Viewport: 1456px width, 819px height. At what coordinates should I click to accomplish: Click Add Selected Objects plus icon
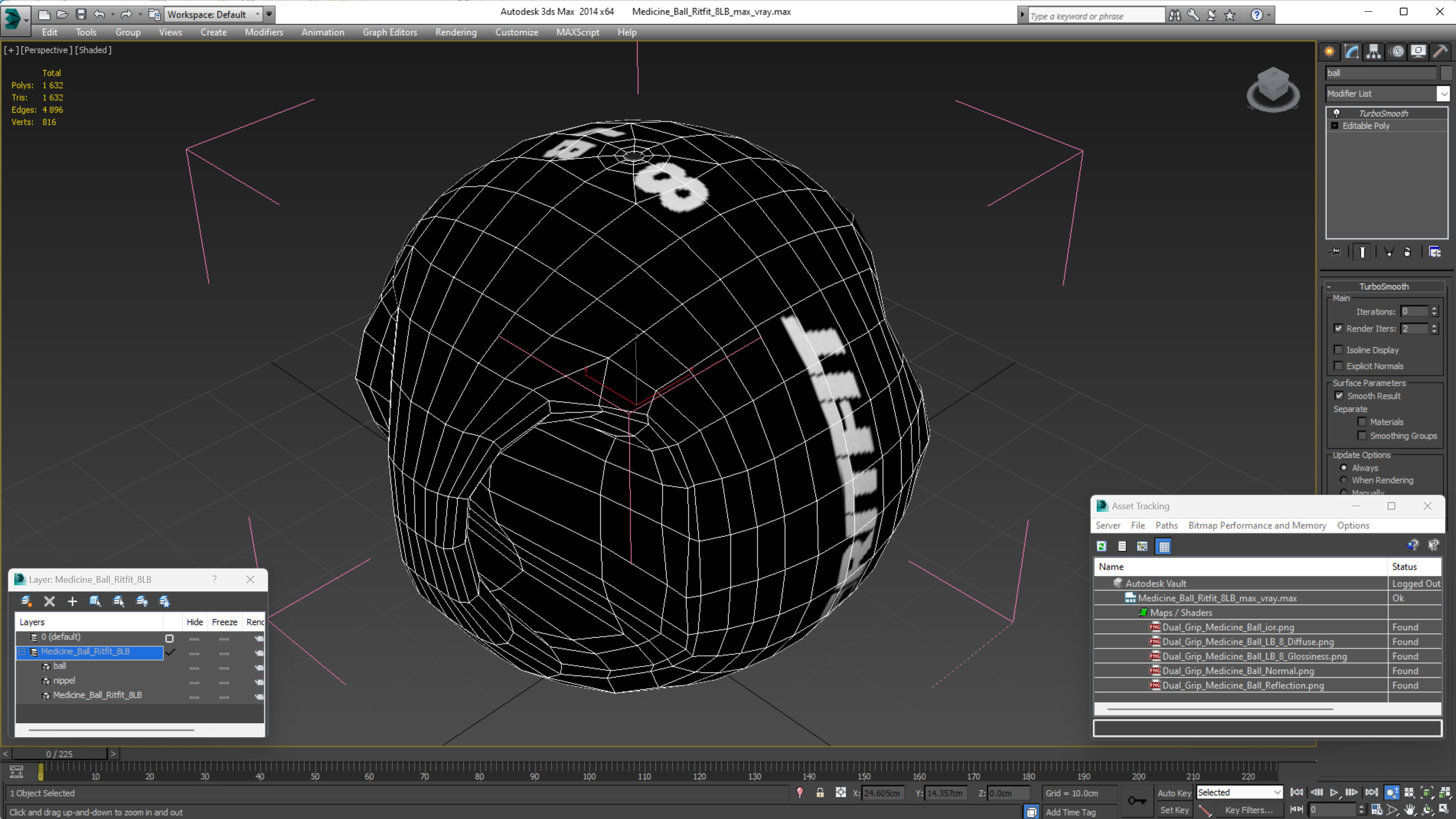[x=72, y=601]
